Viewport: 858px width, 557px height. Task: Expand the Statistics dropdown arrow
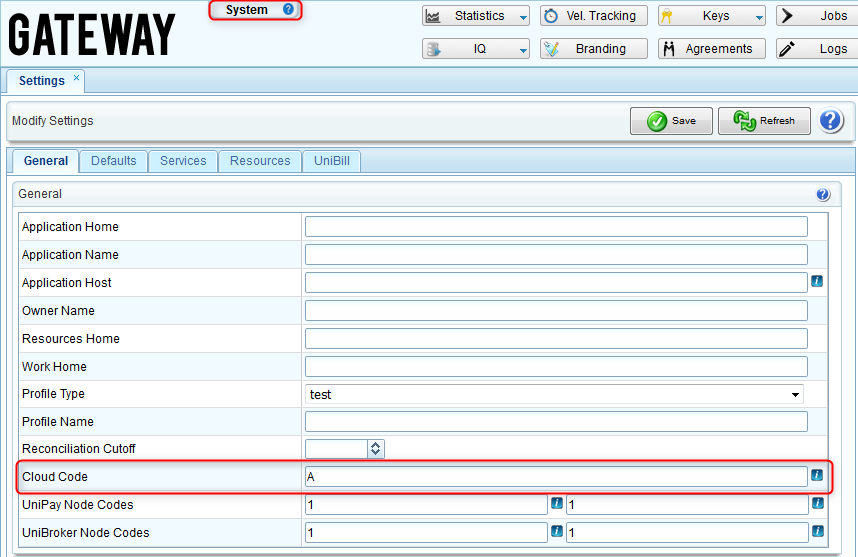pos(523,18)
